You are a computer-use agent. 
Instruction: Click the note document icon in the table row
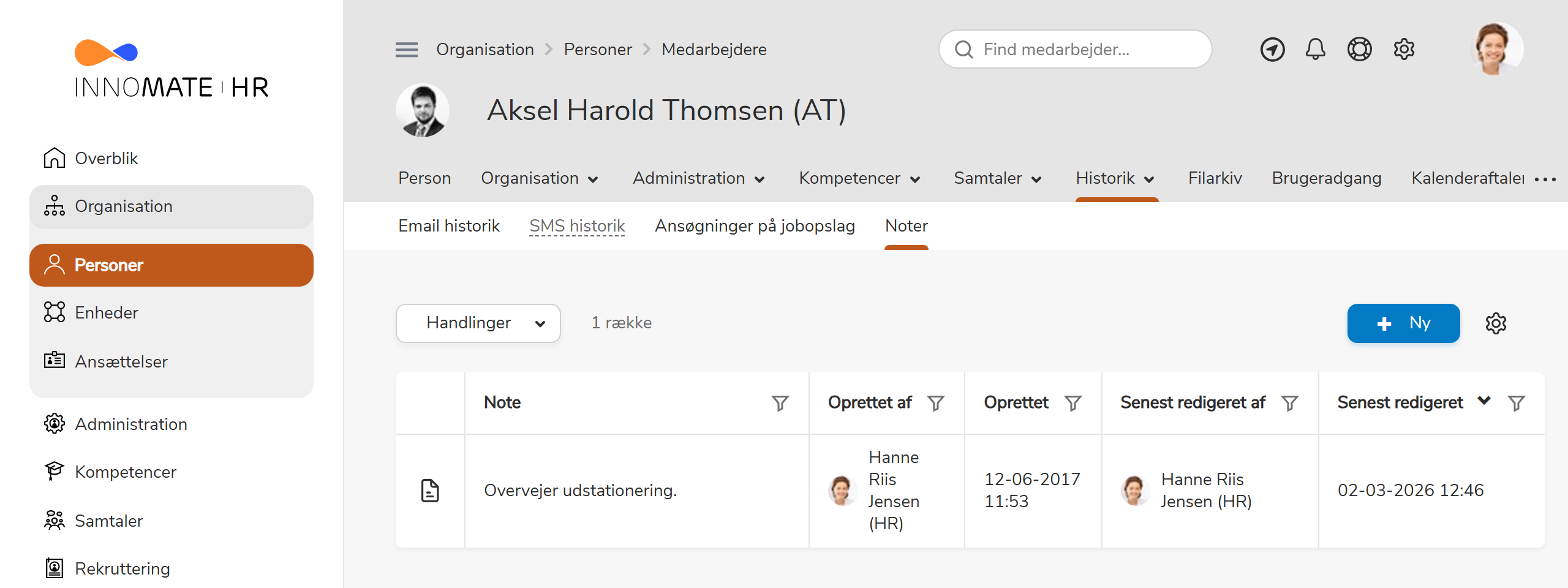tap(431, 490)
